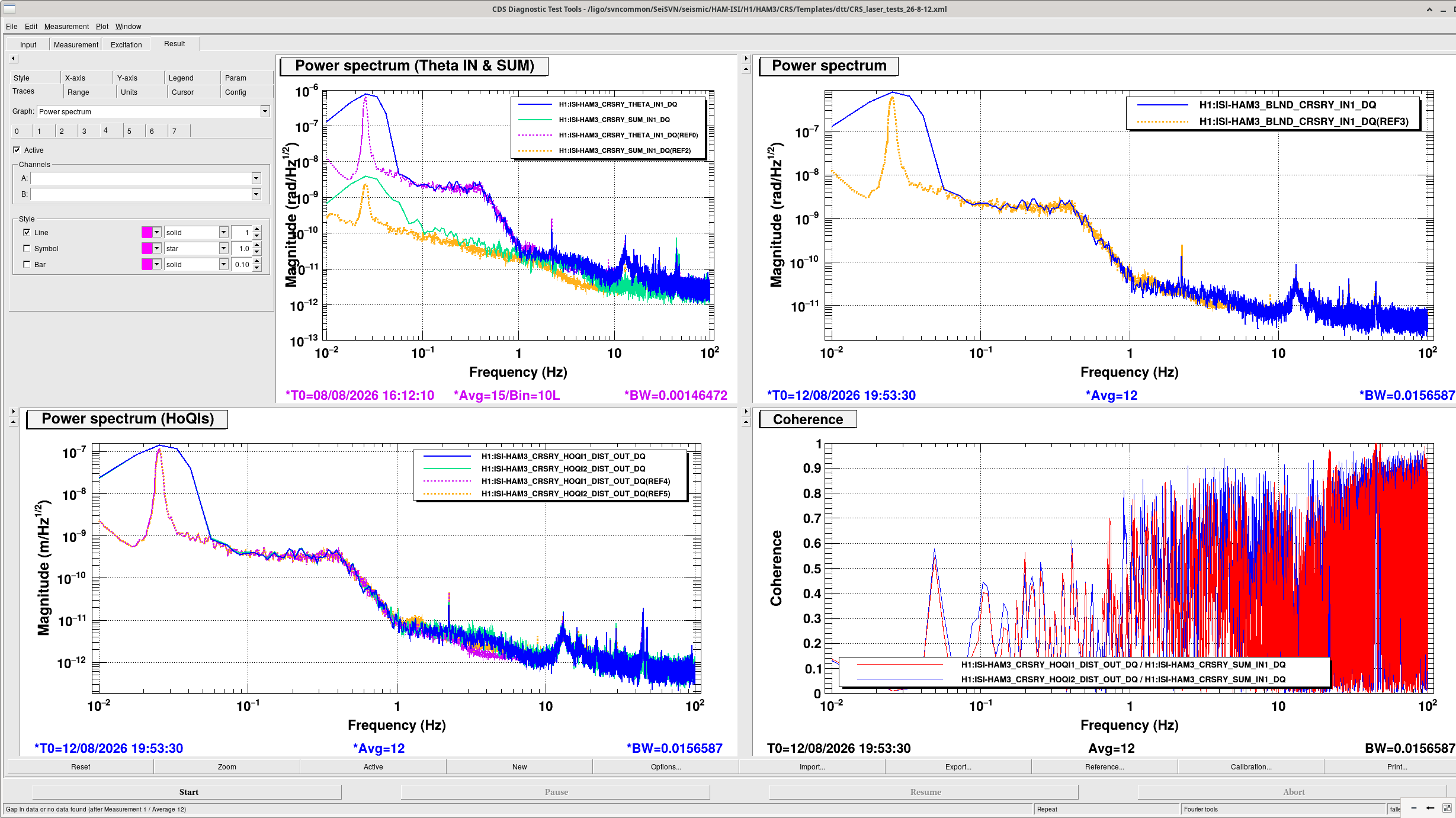Click the minus icon in status corner

click(1414, 808)
